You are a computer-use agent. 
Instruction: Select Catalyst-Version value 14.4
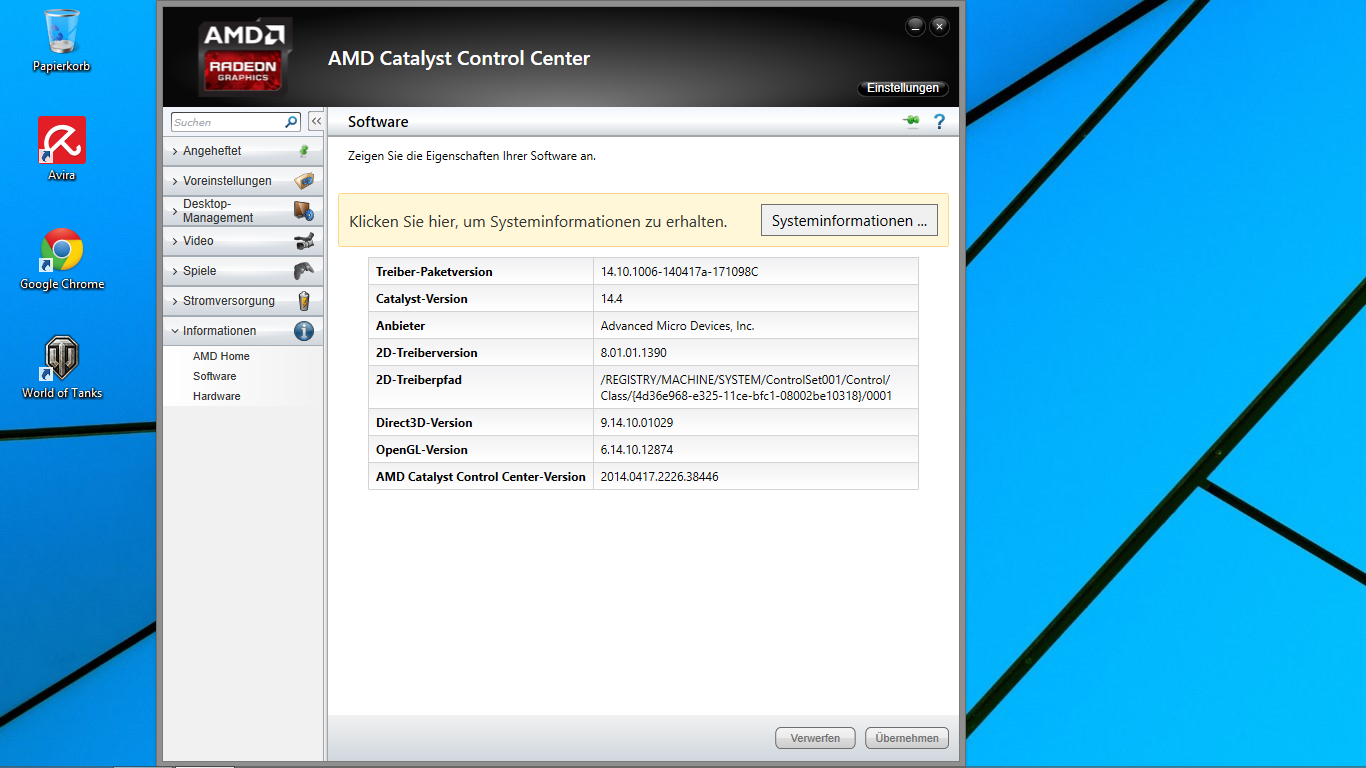click(611, 299)
